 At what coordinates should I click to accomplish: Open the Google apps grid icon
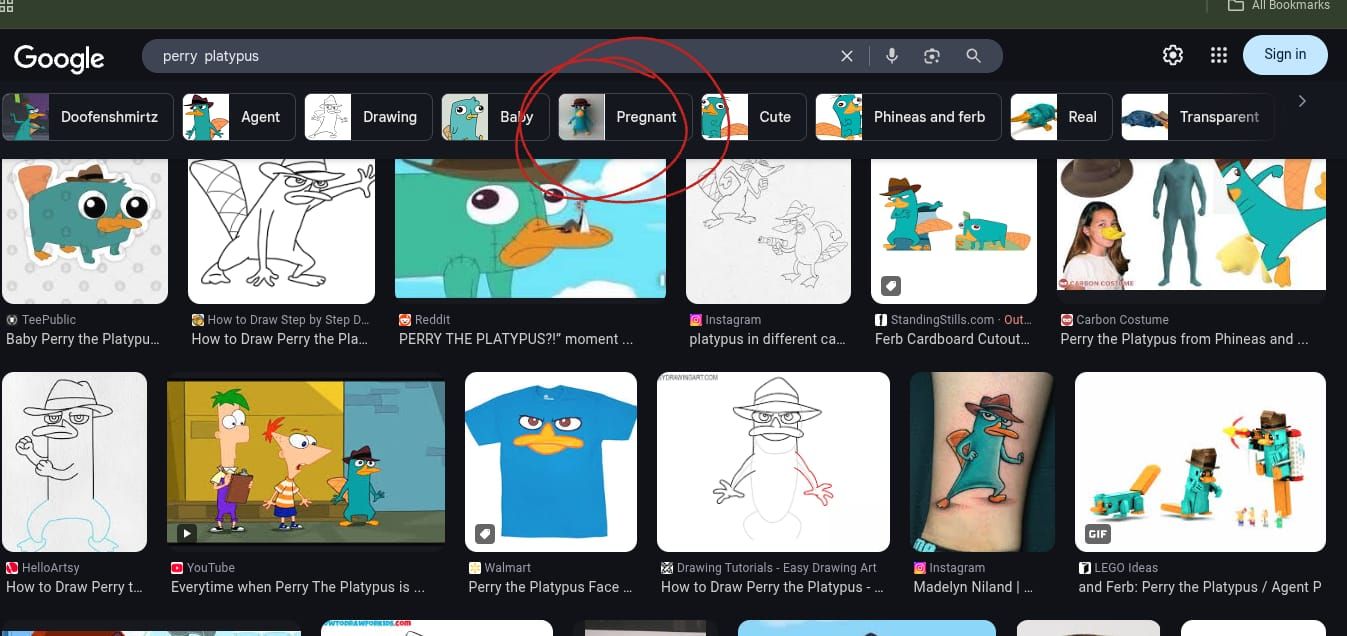pyautogui.click(x=1218, y=55)
